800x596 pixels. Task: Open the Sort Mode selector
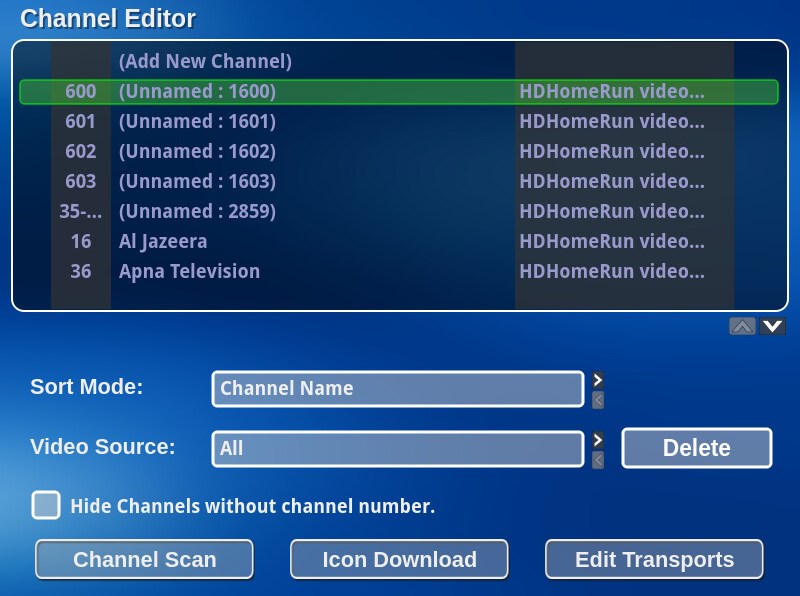click(398, 389)
